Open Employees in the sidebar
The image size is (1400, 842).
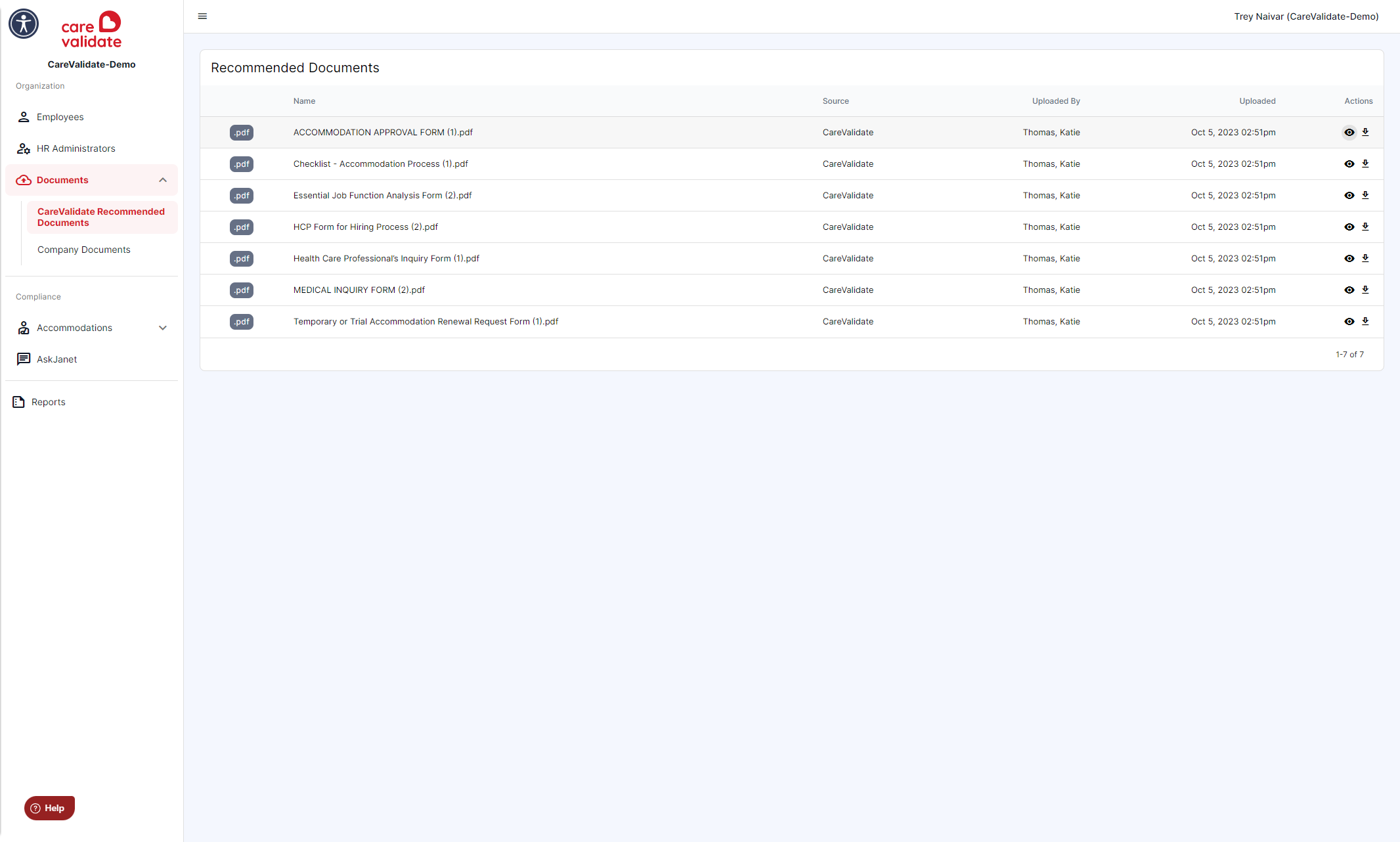click(91, 117)
